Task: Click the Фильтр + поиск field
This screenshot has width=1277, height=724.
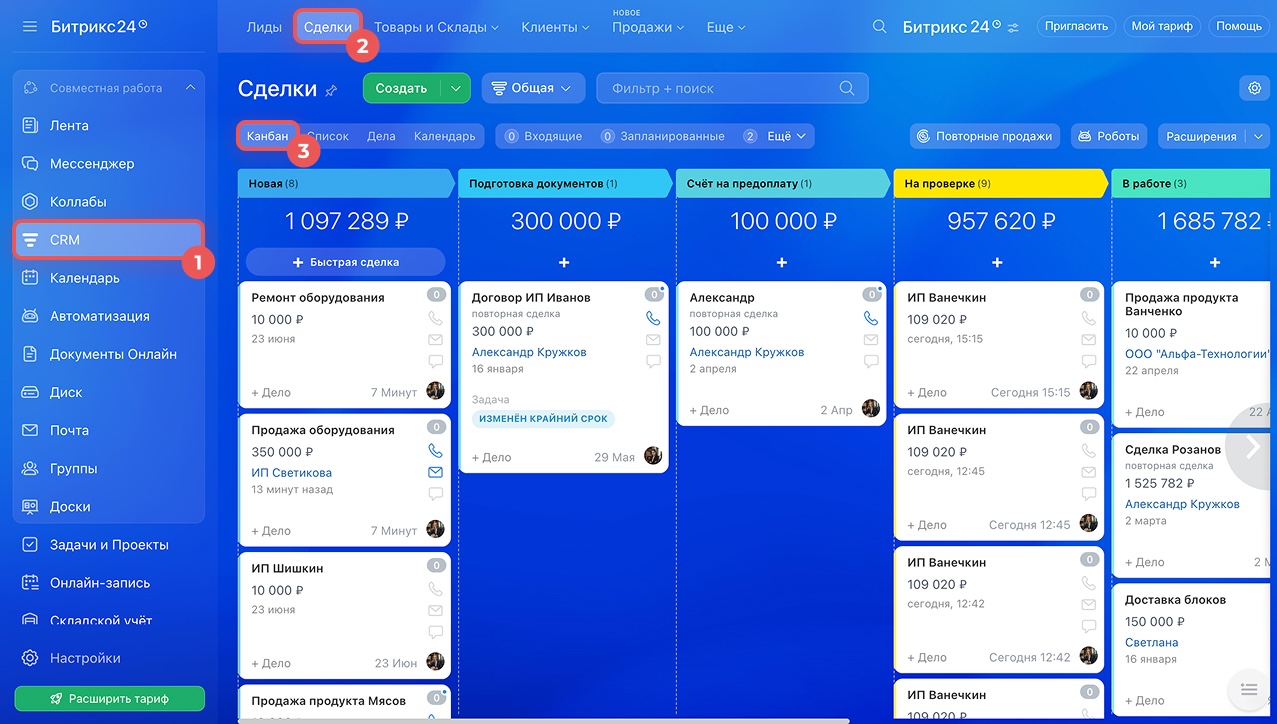Action: point(732,88)
